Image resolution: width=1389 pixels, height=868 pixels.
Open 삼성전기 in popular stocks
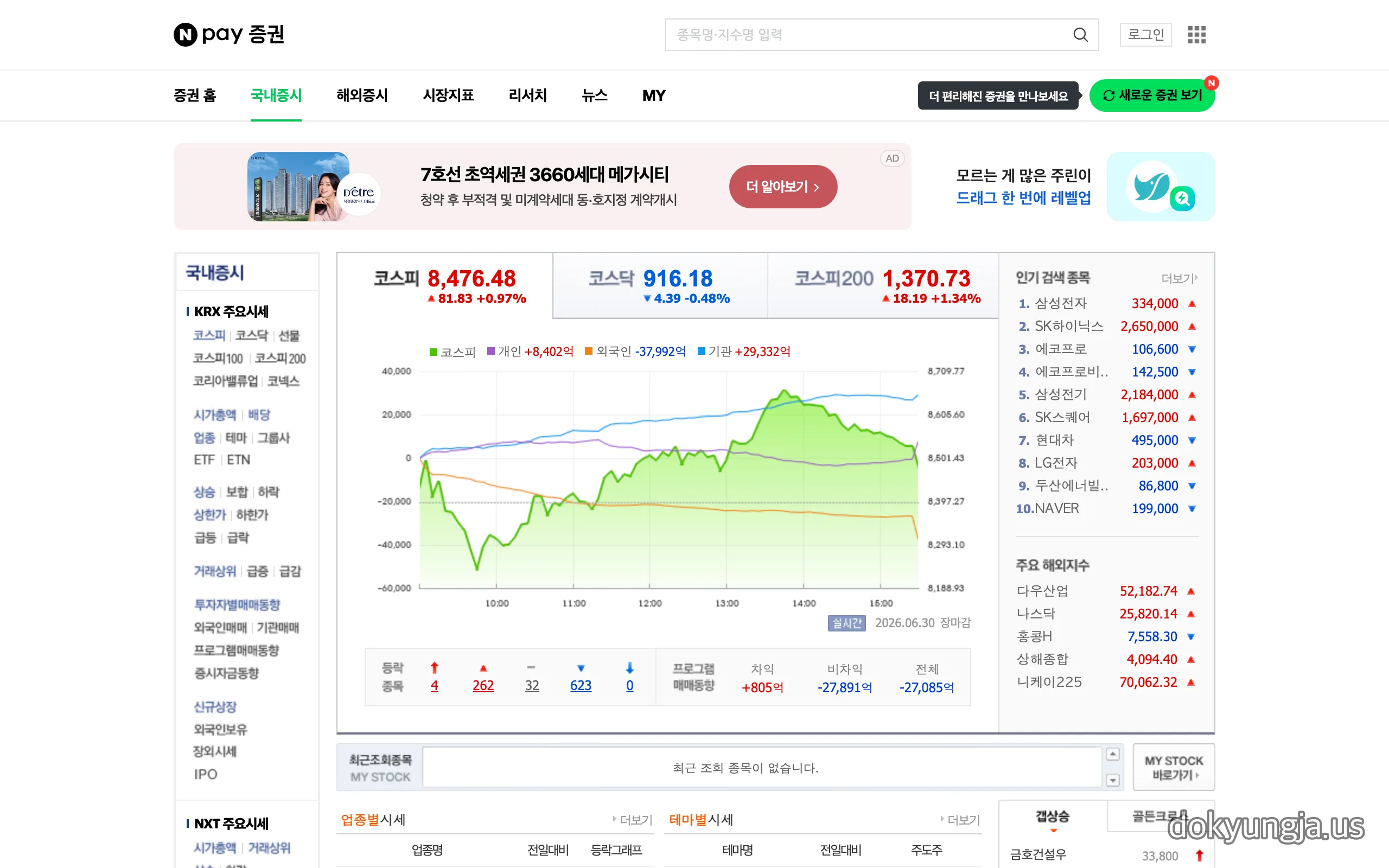tap(1061, 395)
